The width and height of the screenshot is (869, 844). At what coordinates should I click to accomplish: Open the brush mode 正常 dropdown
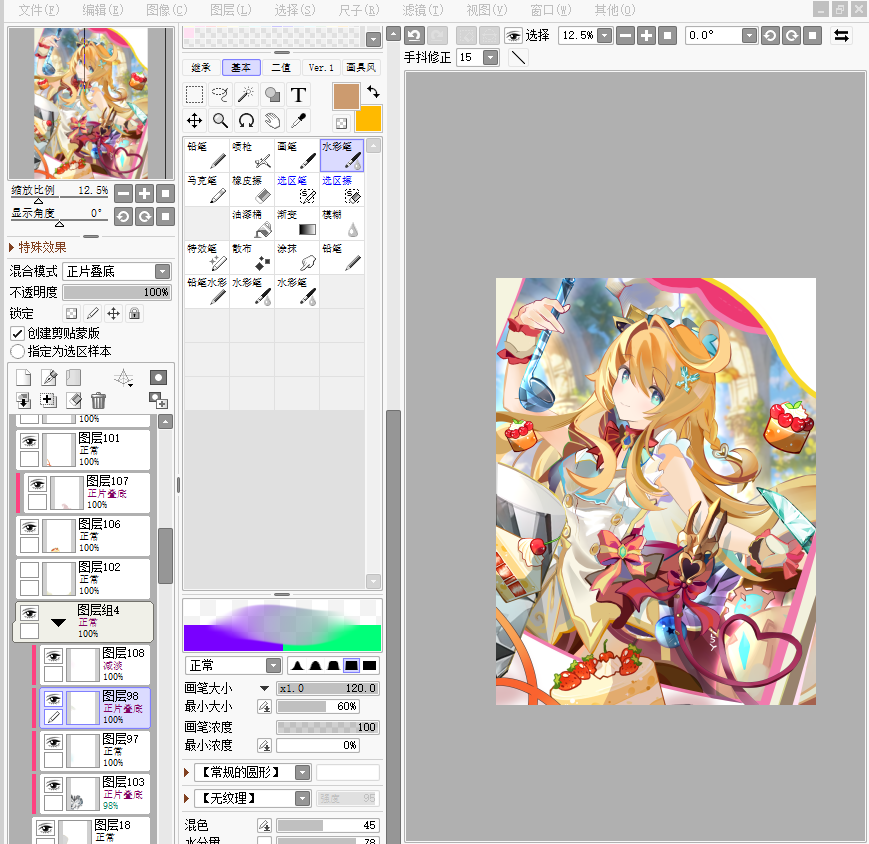click(x=274, y=665)
